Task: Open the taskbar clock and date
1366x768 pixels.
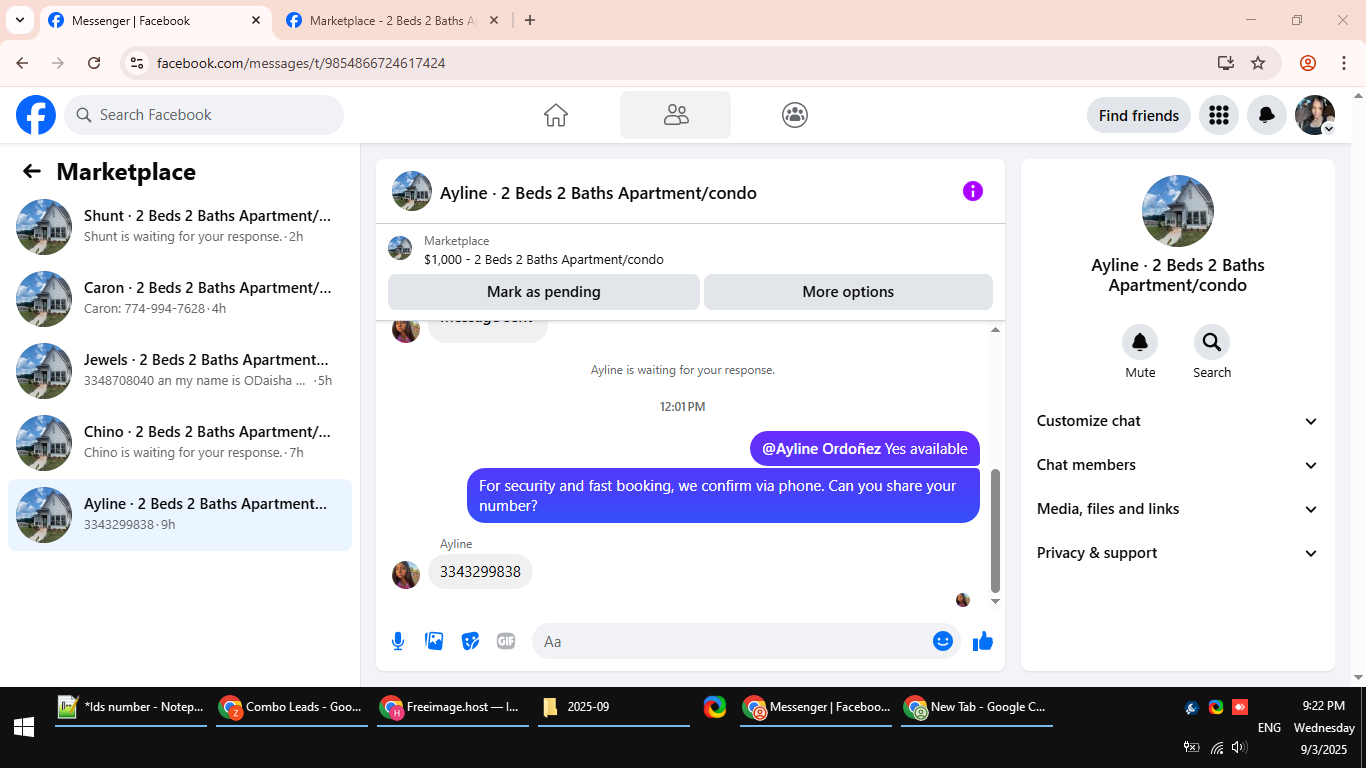Action: (1324, 727)
